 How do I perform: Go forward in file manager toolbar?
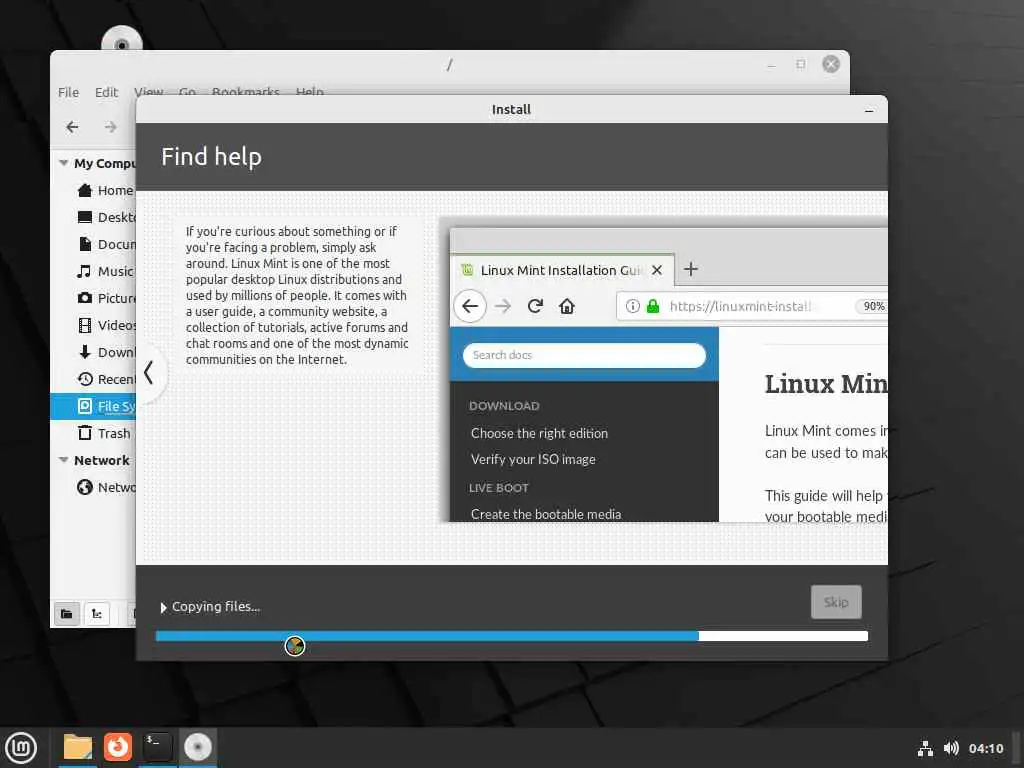click(111, 127)
